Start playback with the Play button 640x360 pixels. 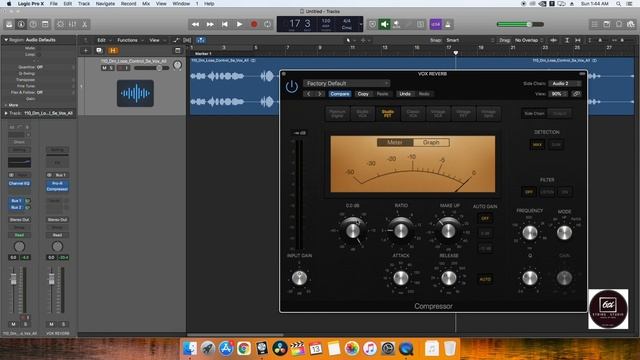(239, 24)
